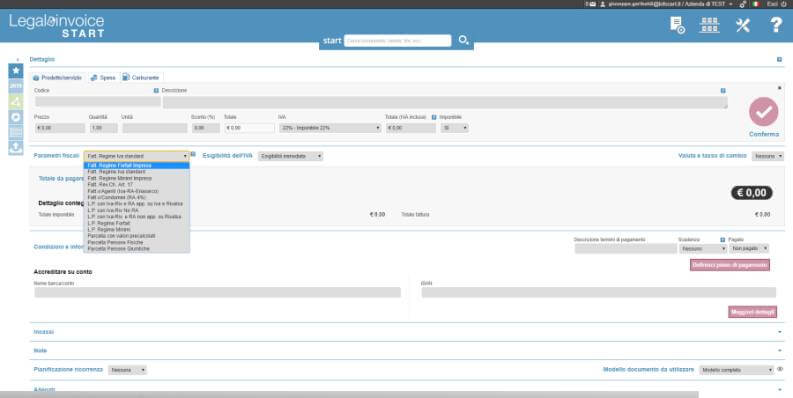Screen dimensions: 793x398
Task: Click the info icon next to Parametri fiscali dropdown
Action: 193,154
